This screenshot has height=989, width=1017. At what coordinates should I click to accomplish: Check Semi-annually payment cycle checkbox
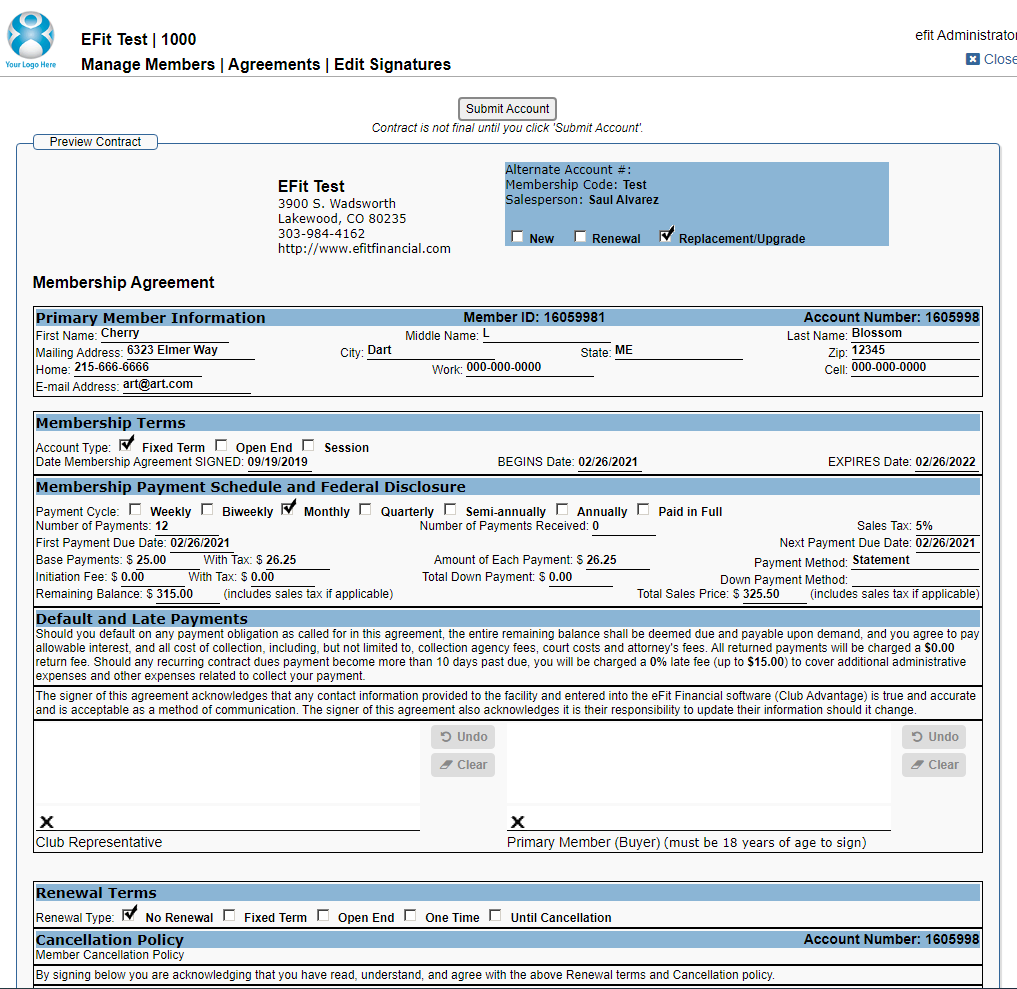point(450,510)
